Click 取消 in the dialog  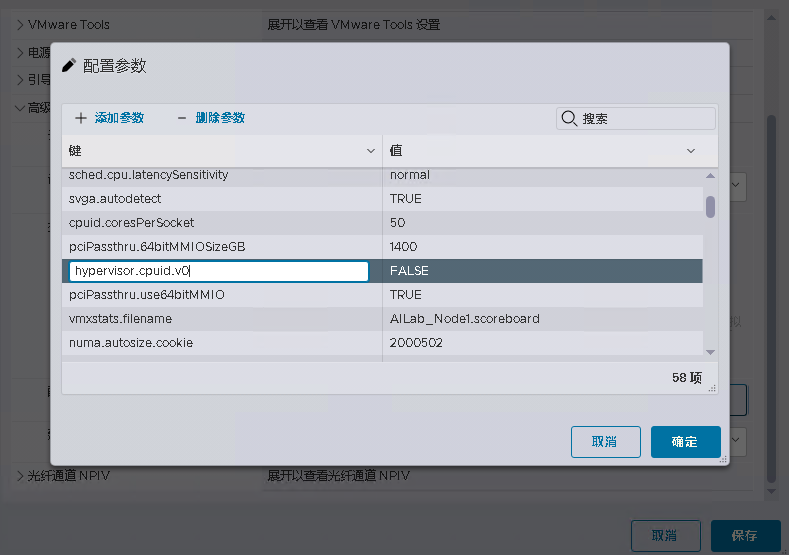[605, 441]
